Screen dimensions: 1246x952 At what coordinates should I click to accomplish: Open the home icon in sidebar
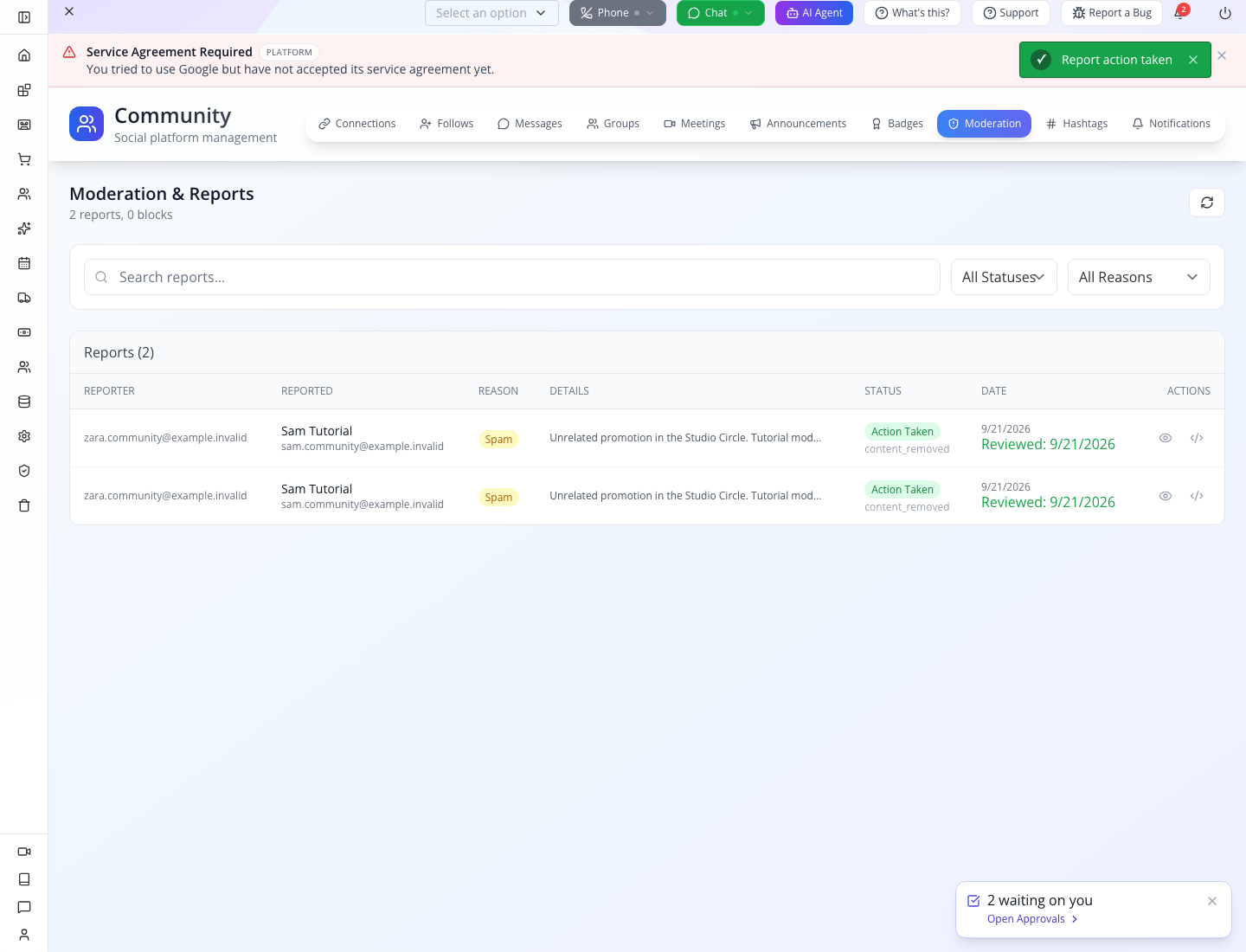[24, 55]
